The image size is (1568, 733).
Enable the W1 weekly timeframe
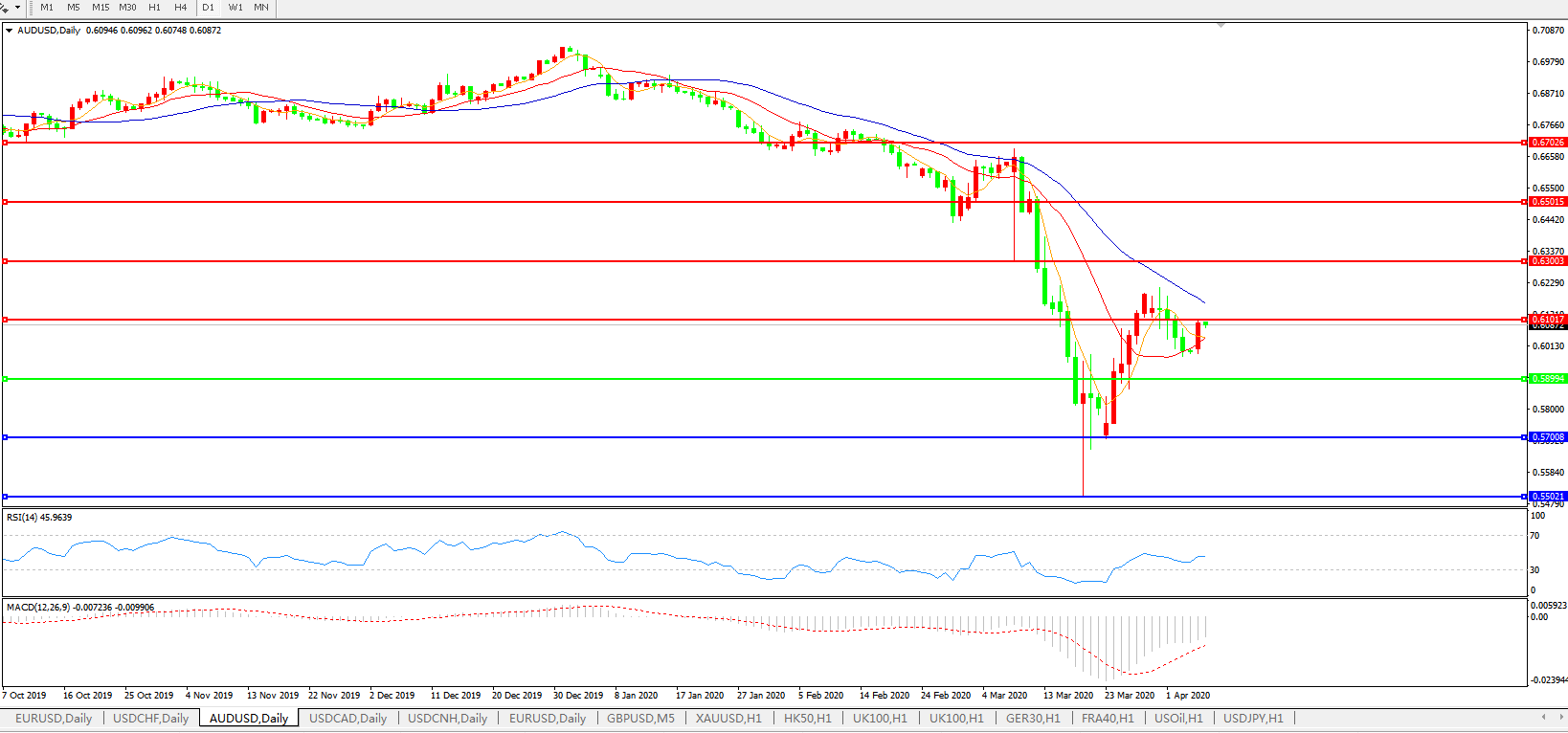pyautogui.click(x=235, y=8)
